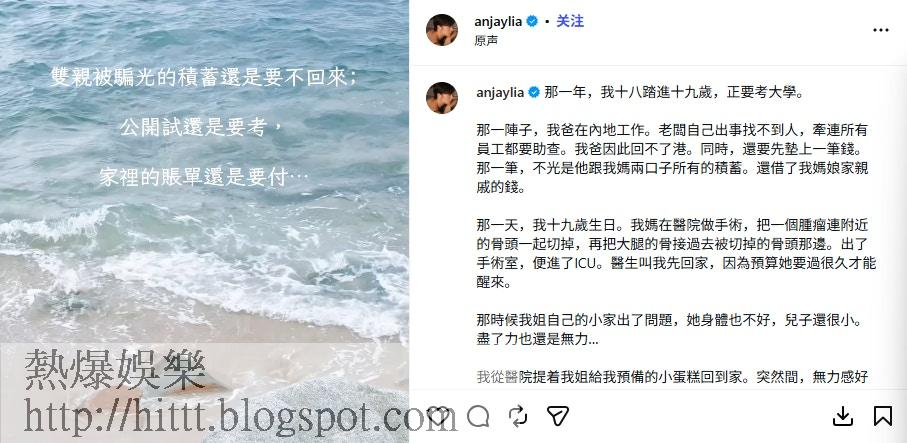Download the post media
The height and width of the screenshot is (443, 907).
[x=843, y=416]
